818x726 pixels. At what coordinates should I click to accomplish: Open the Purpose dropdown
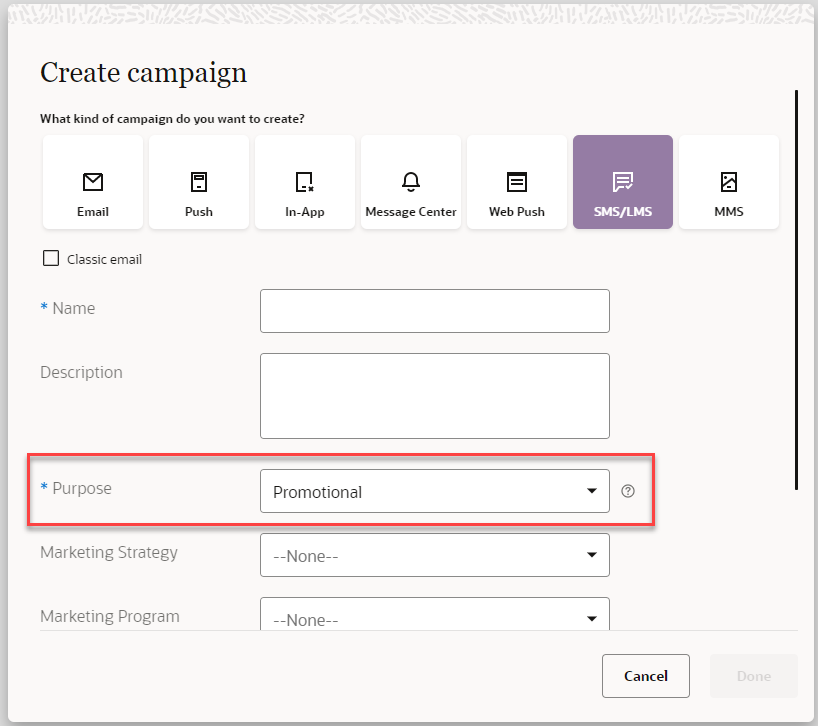pyautogui.click(x=434, y=491)
